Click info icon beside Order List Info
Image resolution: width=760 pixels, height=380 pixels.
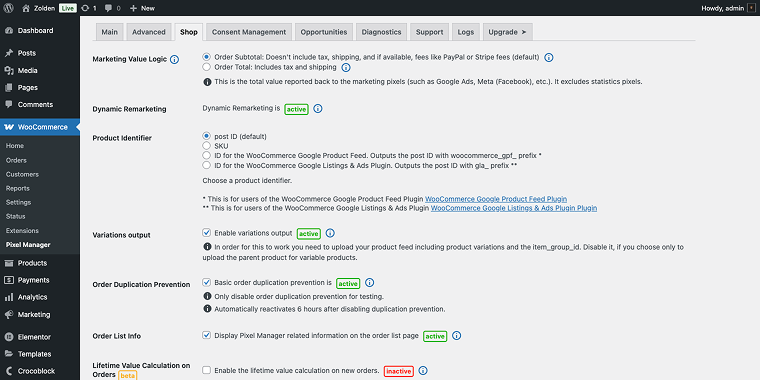(456, 335)
